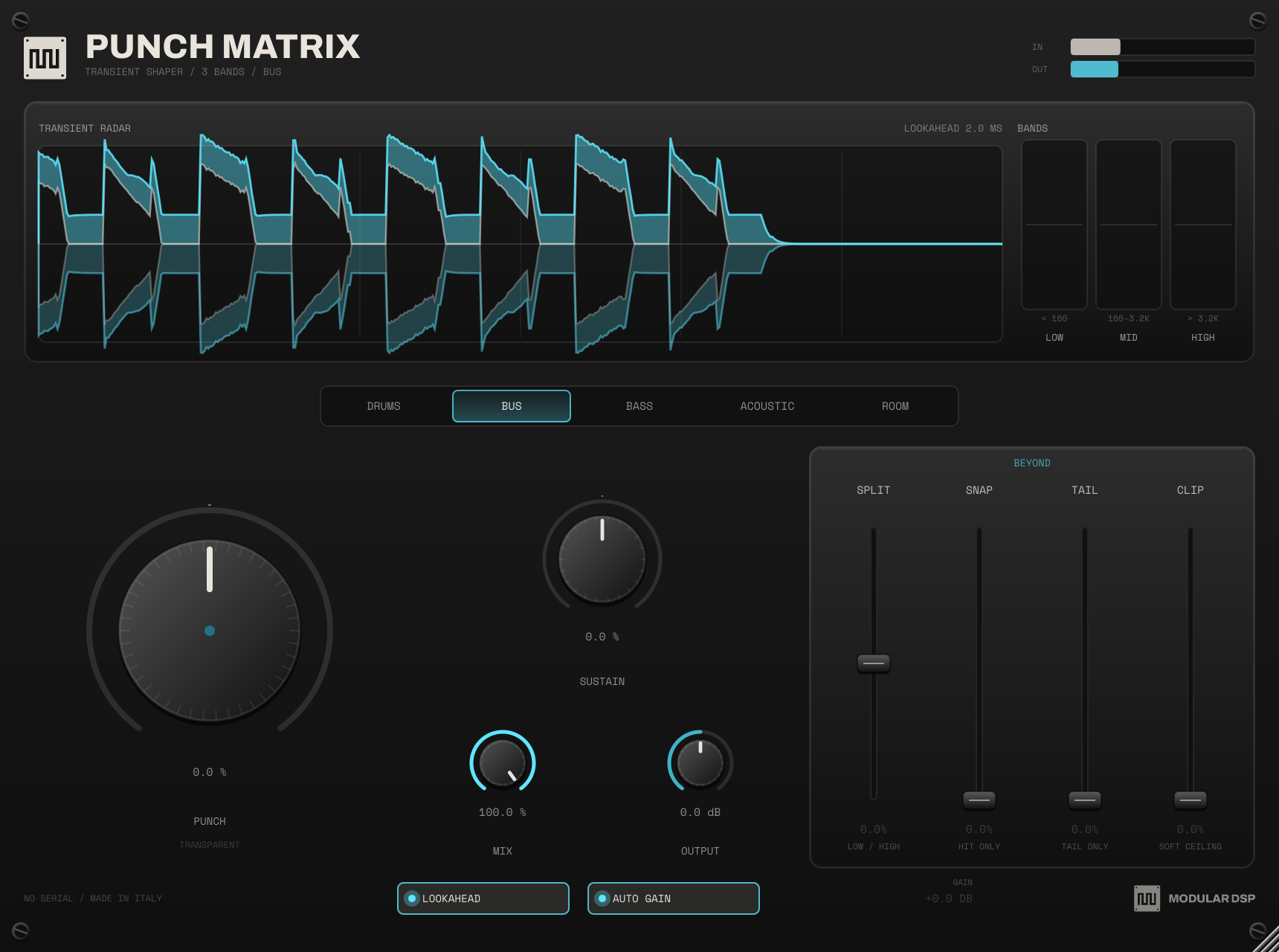Click the "TRANSIENT SHAPER / 3 BANDS / BUS" subtitle

184,72
